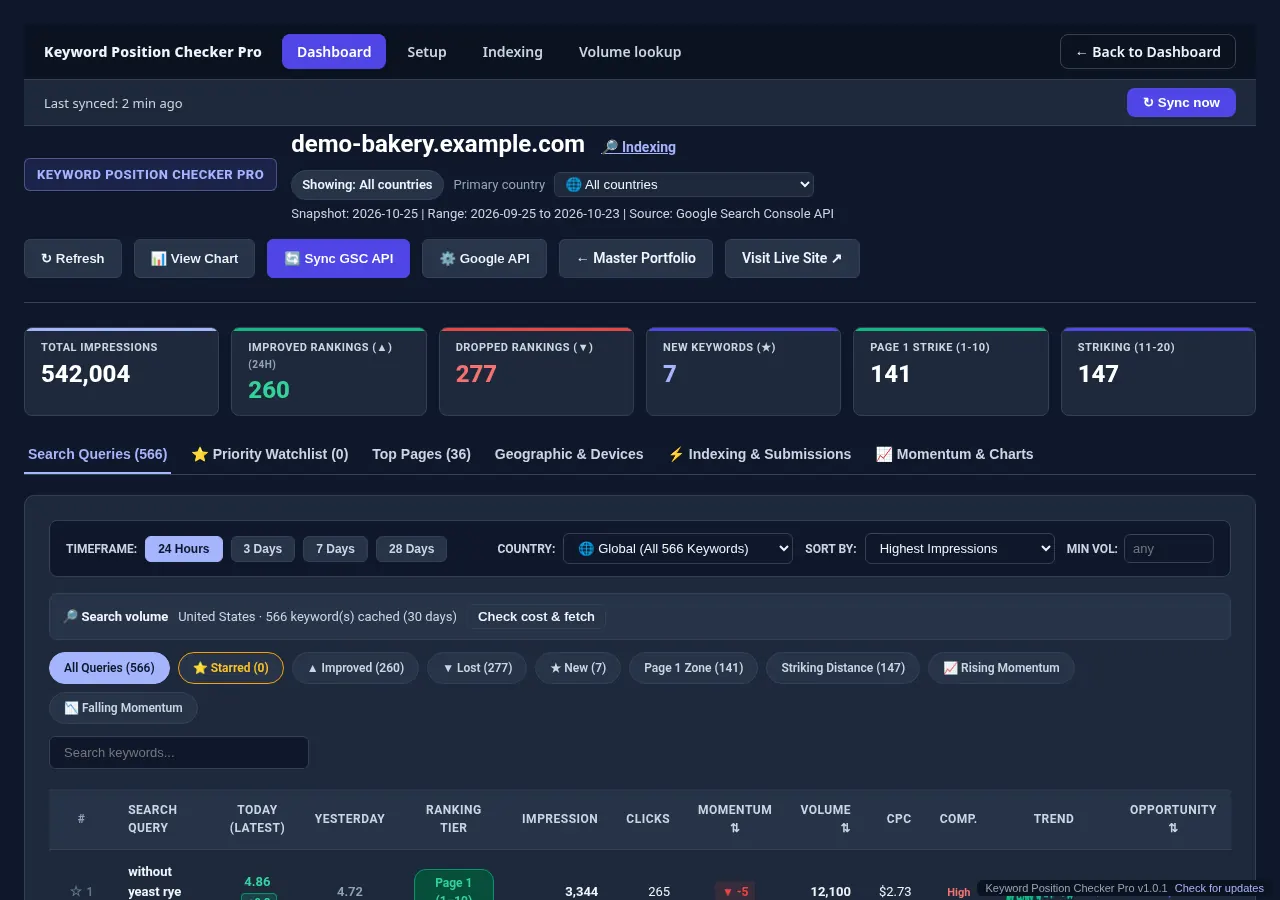
Task: Filter by Page 1 Zone (141)
Action: pos(693,668)
